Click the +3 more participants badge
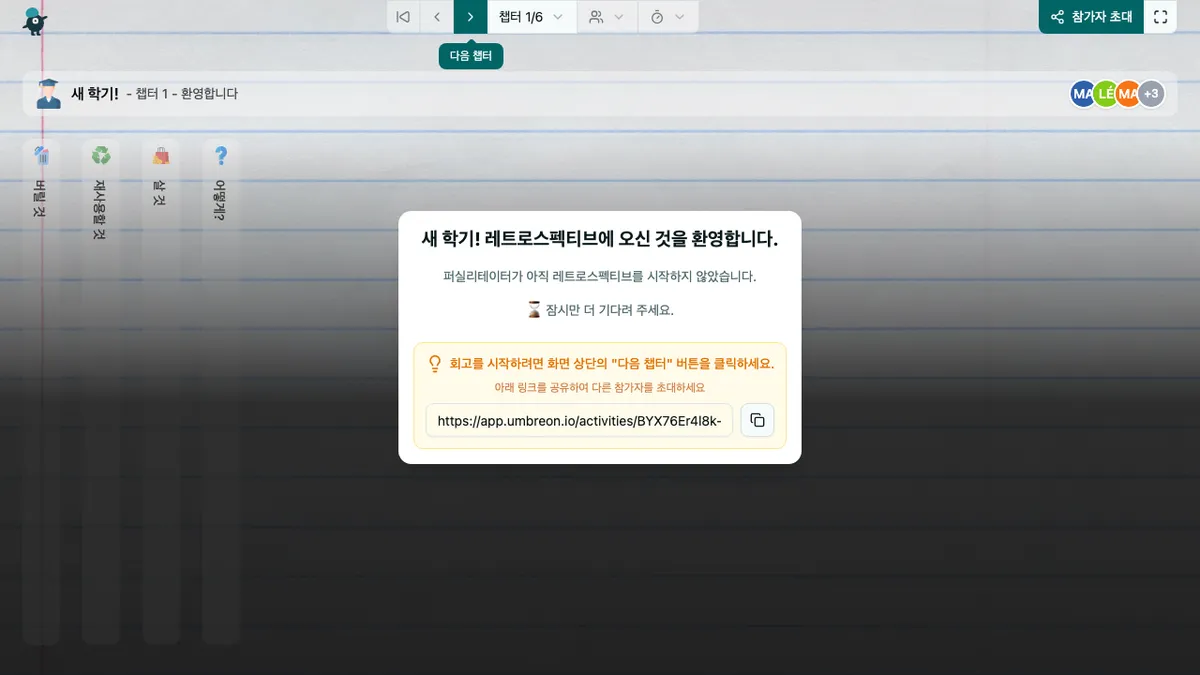This screenshot has height=675, width=1200. point(1151,94)
